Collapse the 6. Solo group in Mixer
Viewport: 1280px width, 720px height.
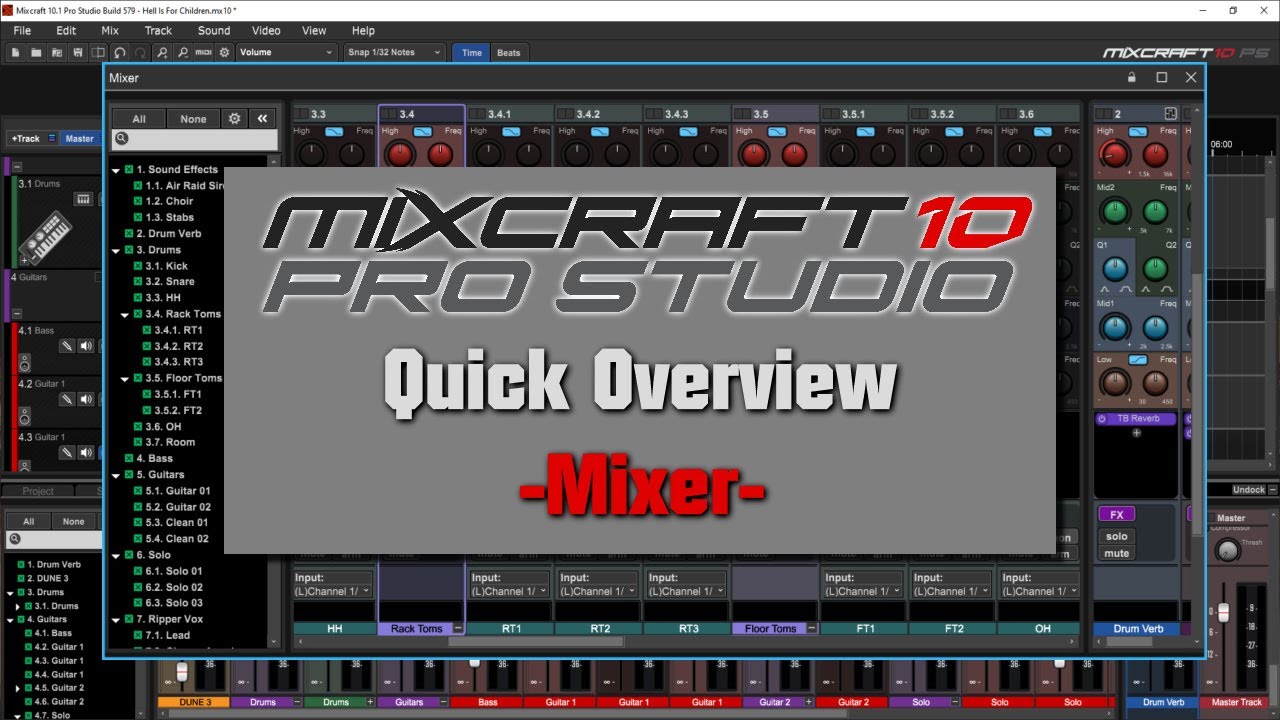(116, 555)
